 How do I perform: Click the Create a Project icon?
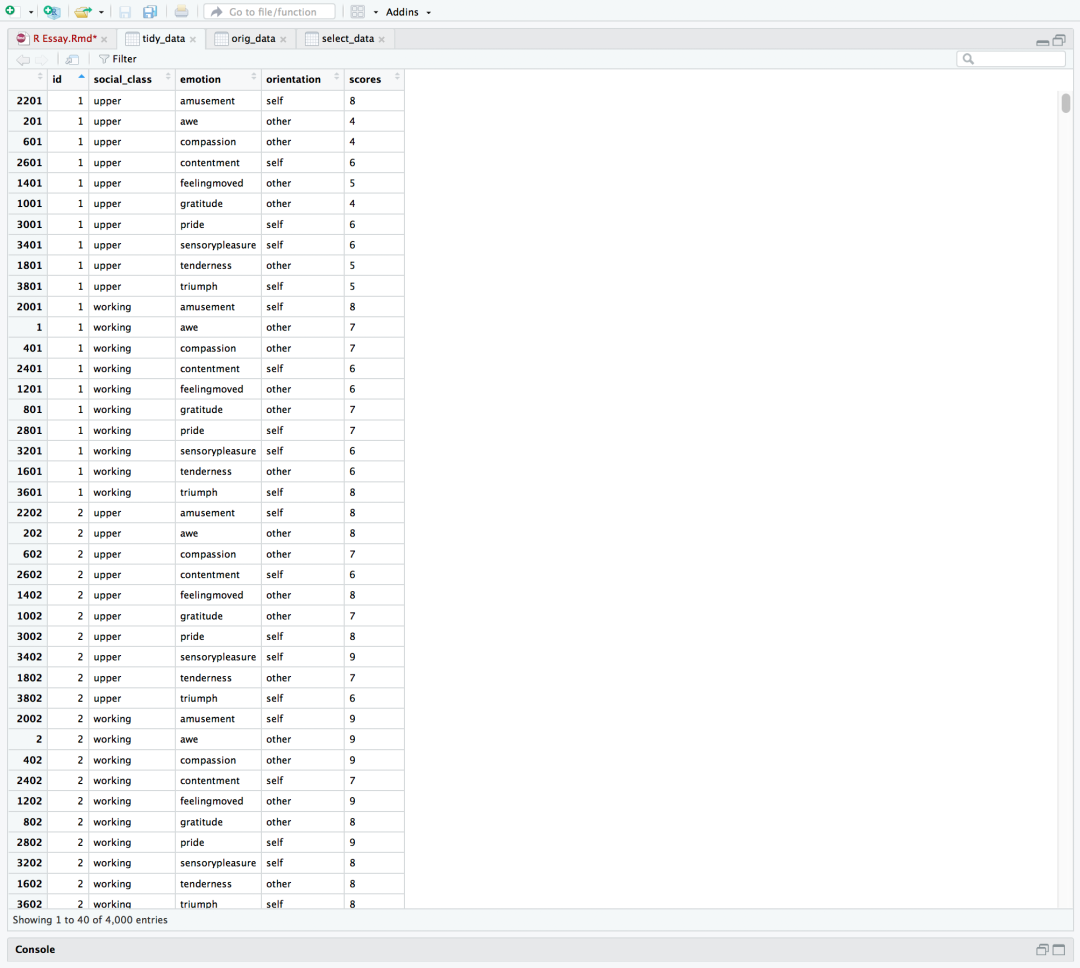click(52, 11)
